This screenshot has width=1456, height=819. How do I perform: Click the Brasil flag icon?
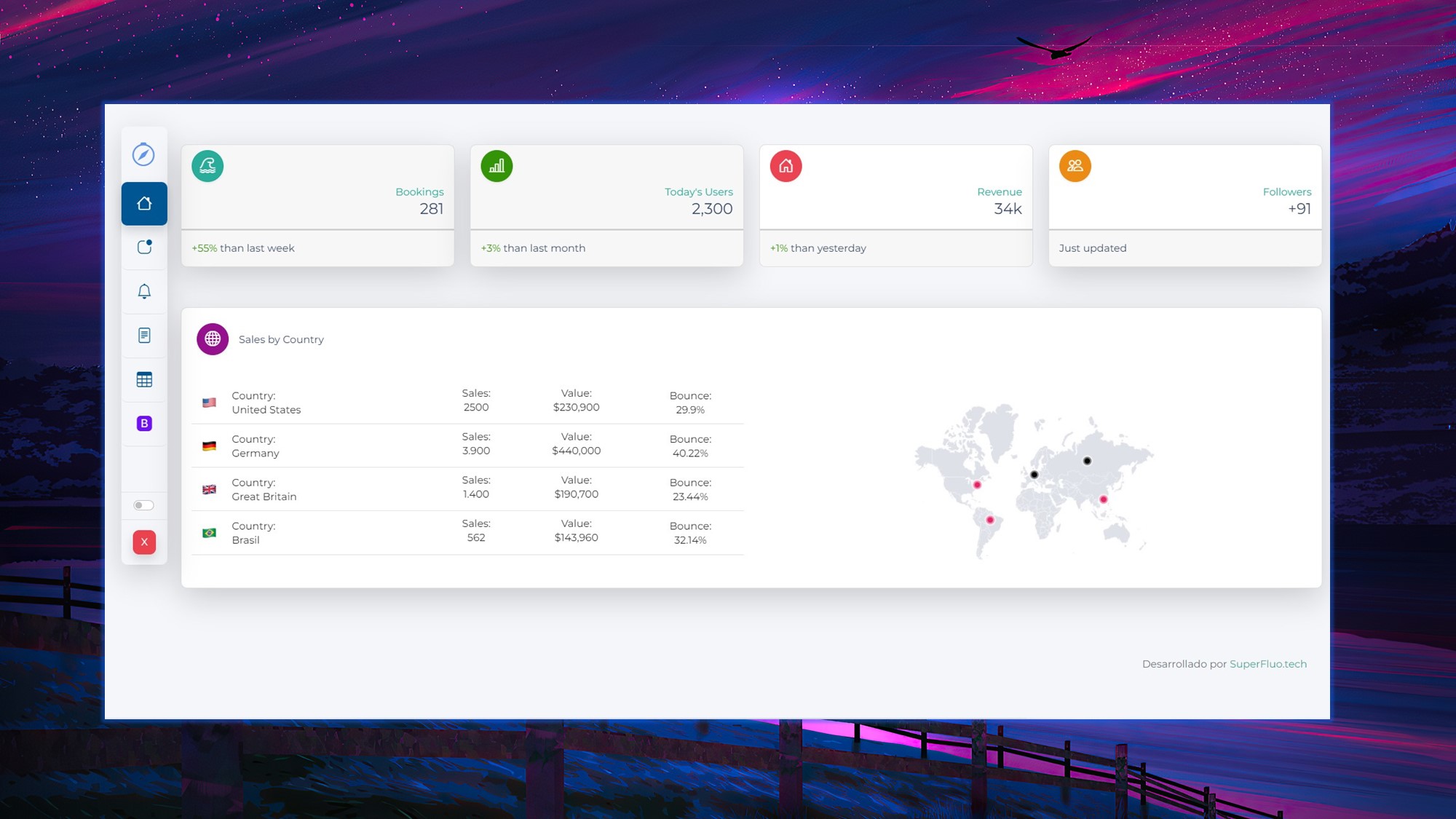pyautogui.click(x=209, y=533)
